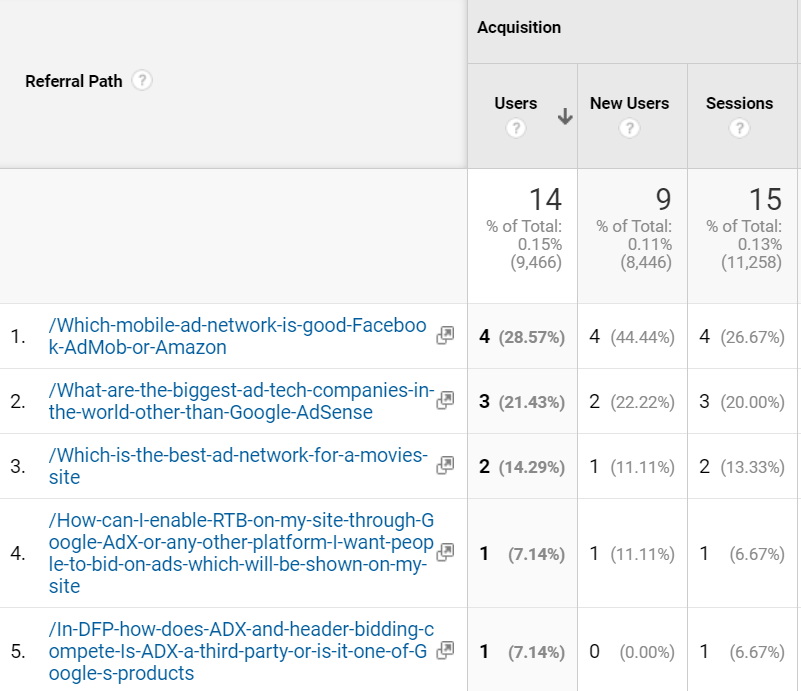Sort descending by Users column header

pos(516,103)
